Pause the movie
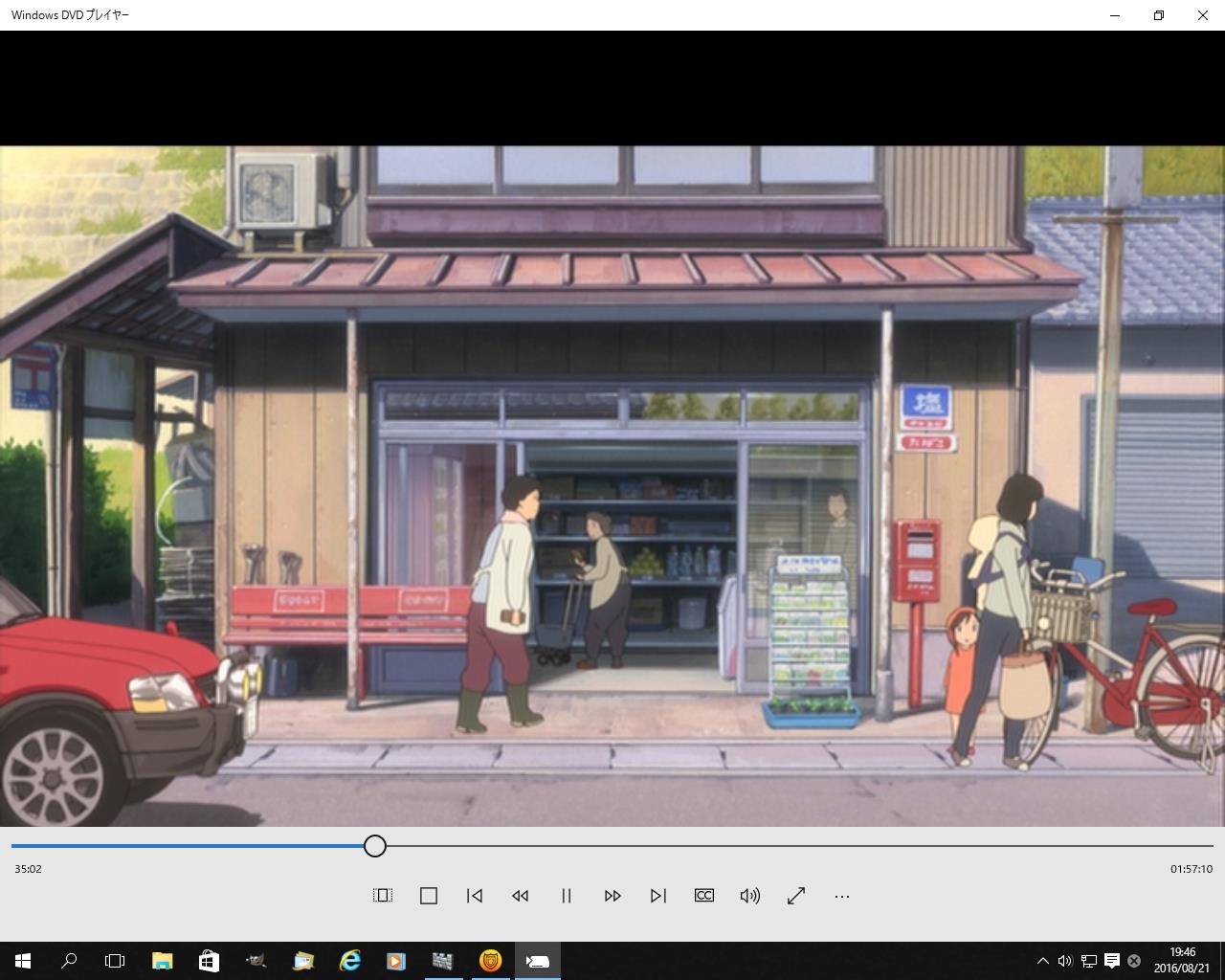The height and width of the screenshot is (980, 1225). 567,896
